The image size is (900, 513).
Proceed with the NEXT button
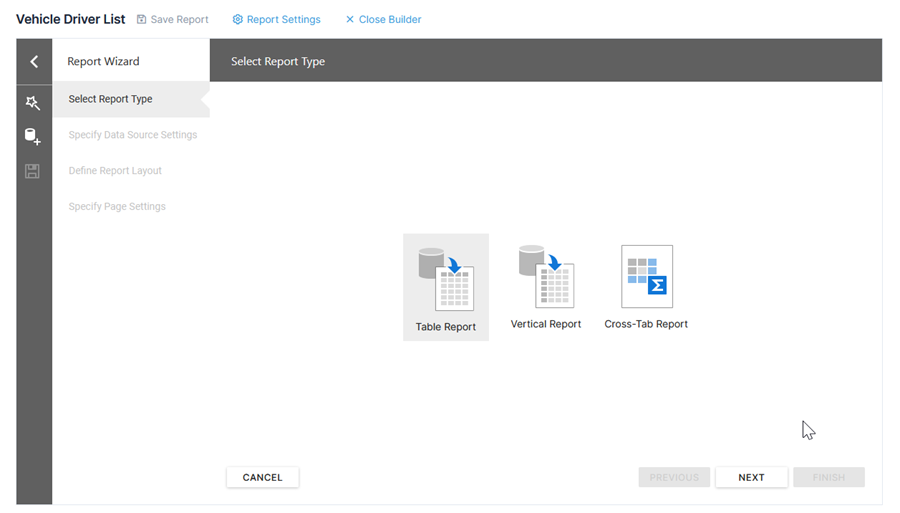[751, 478]
